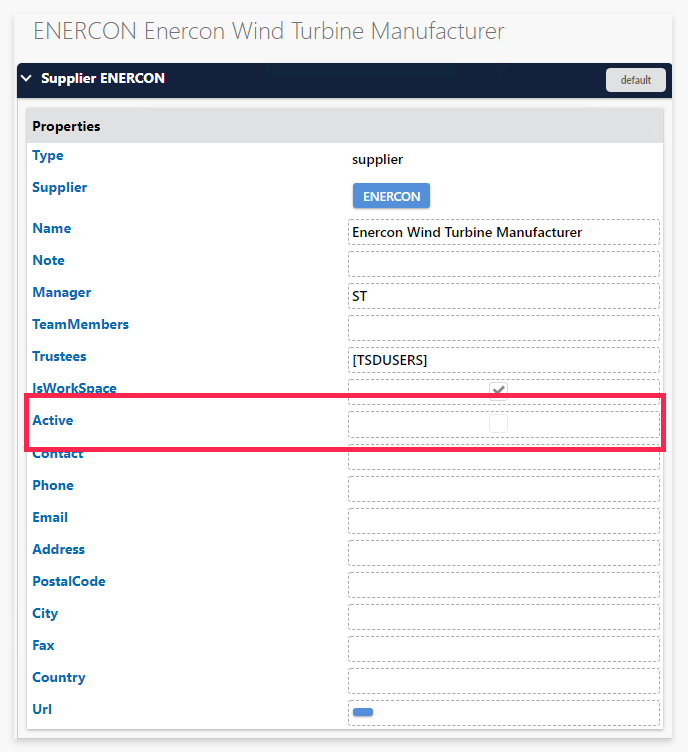Image resolution: width=688 pixels, height=752 pixels.
Task: Select the Supplier property label
Action: (59, 188)
